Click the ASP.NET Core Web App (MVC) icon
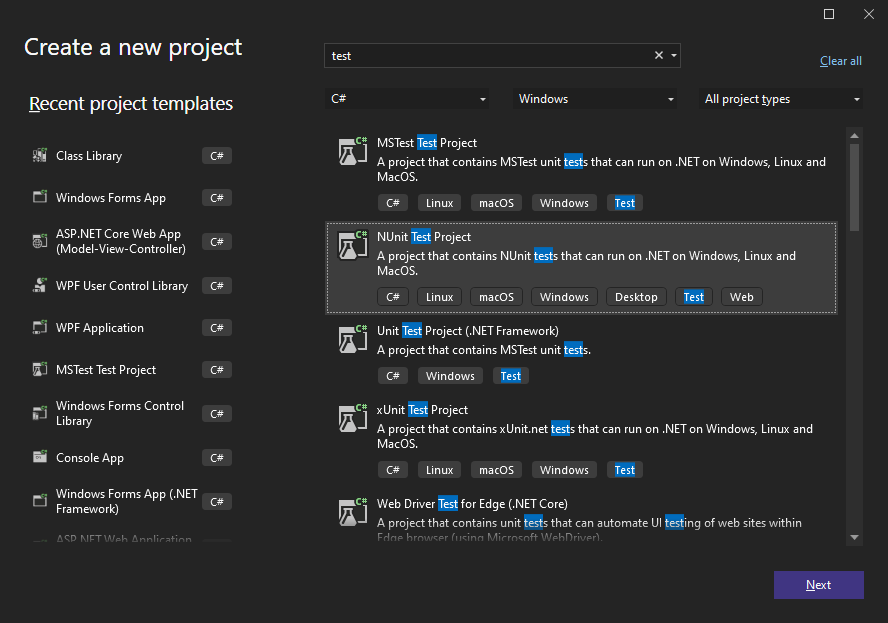This screenshot has height=623, width=888. pos(40,241)
